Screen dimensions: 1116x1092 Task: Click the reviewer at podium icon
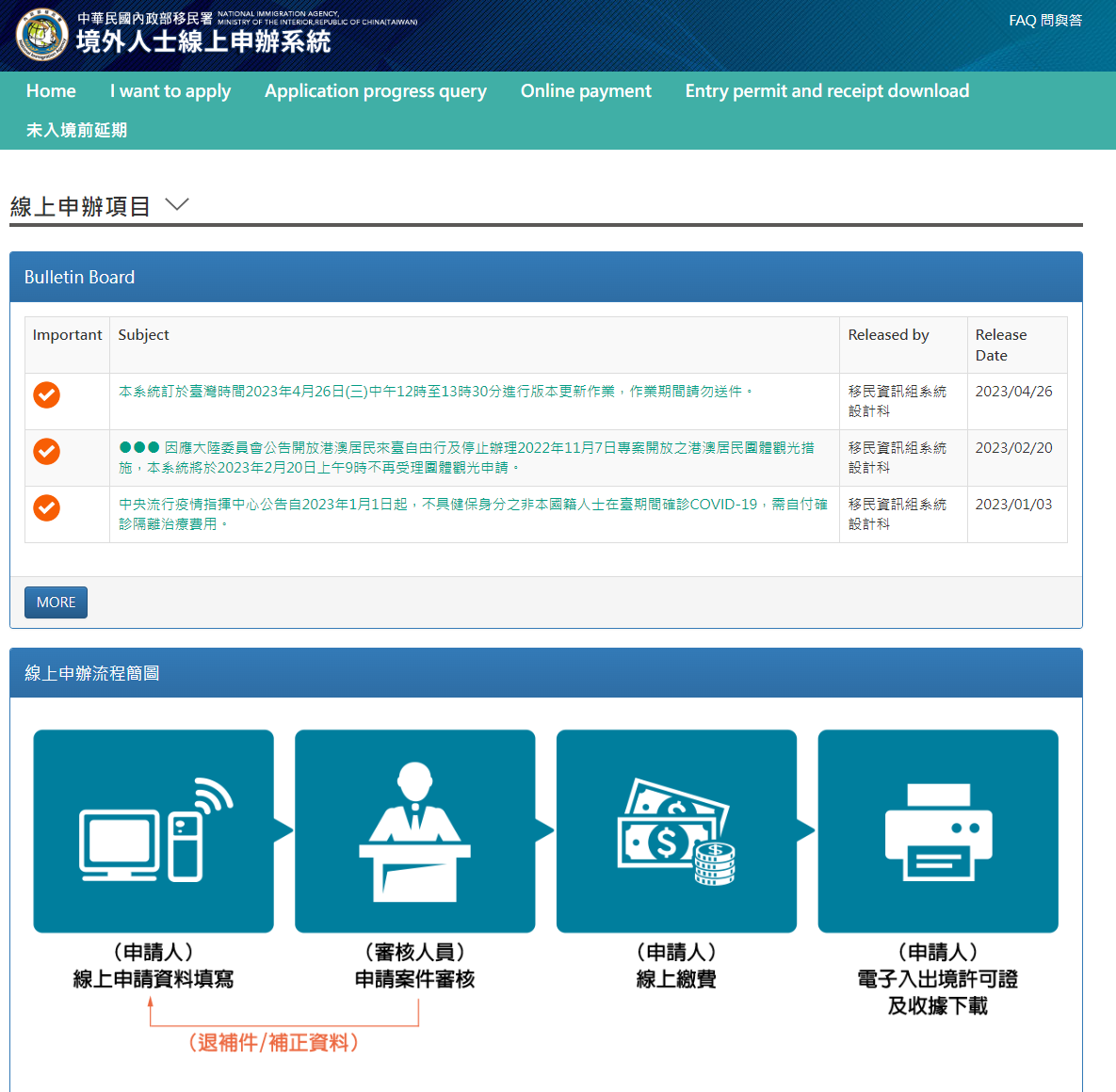[x=414, y=831]
